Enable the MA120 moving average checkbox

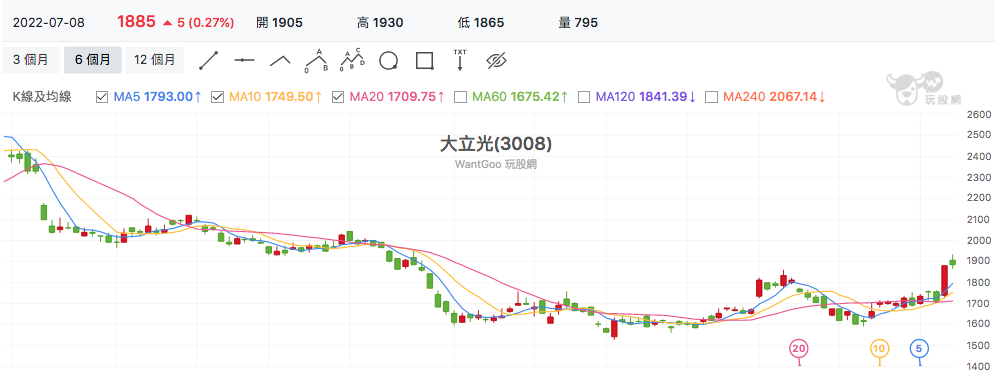(583, 97)
